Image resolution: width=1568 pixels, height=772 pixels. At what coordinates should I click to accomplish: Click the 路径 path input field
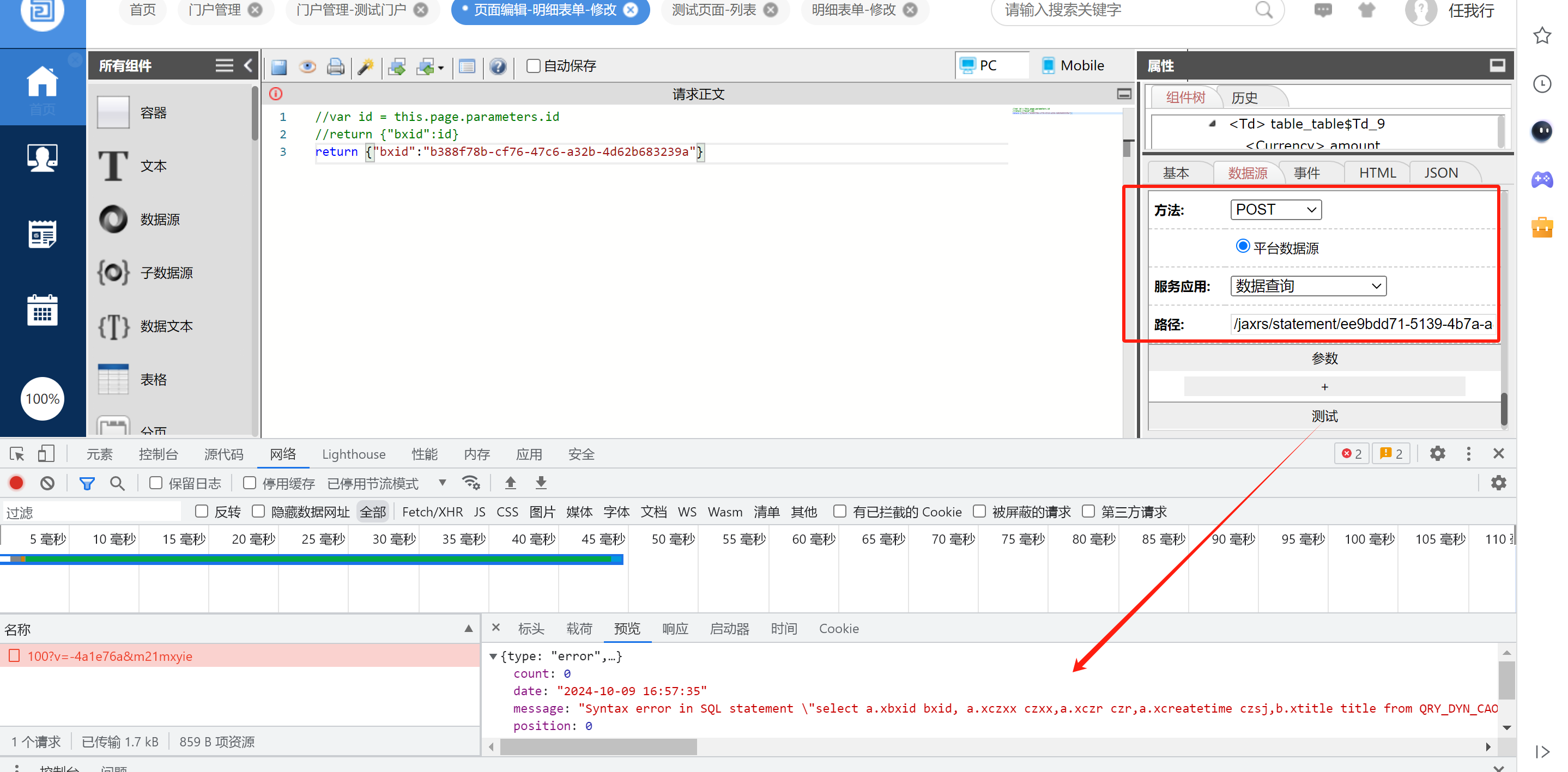tap(1363, 324)
